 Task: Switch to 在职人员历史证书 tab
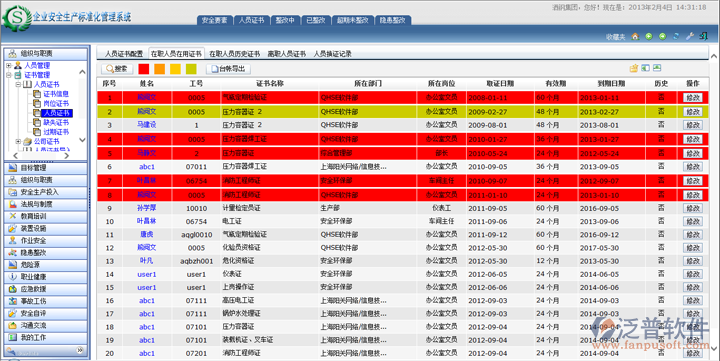234,54
